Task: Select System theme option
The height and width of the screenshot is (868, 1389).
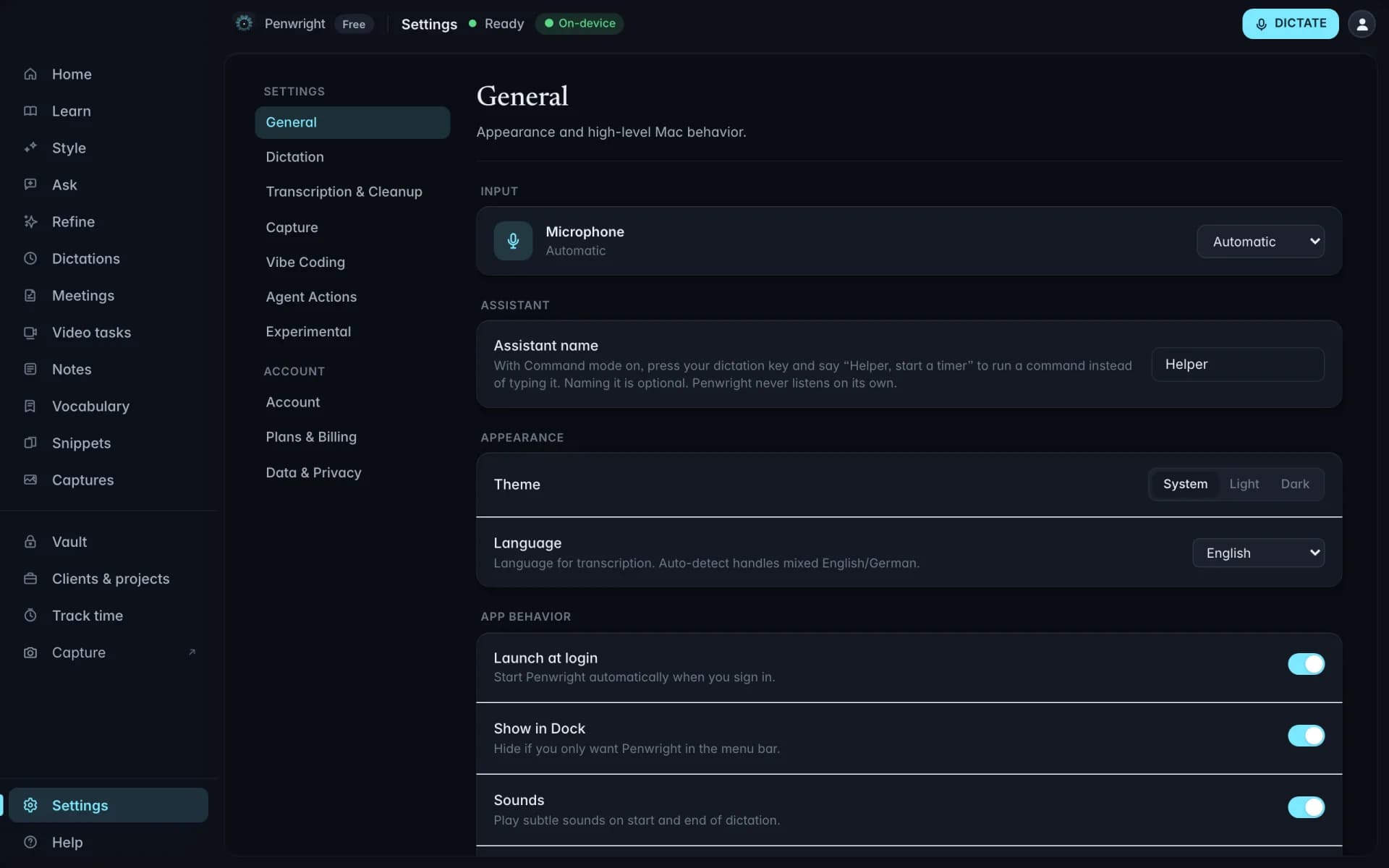Action: [1185, 484]
